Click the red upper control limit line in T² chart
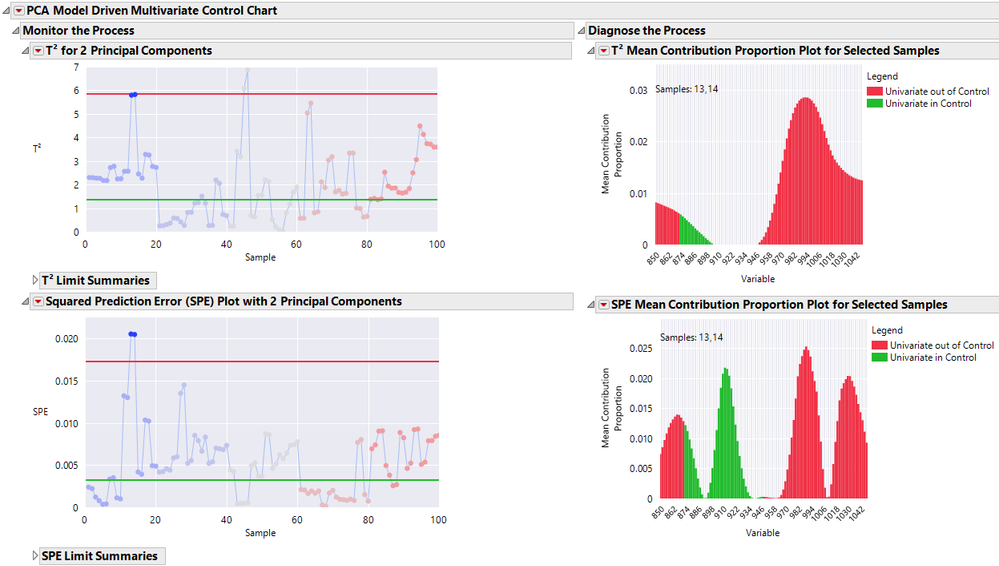 262,94
